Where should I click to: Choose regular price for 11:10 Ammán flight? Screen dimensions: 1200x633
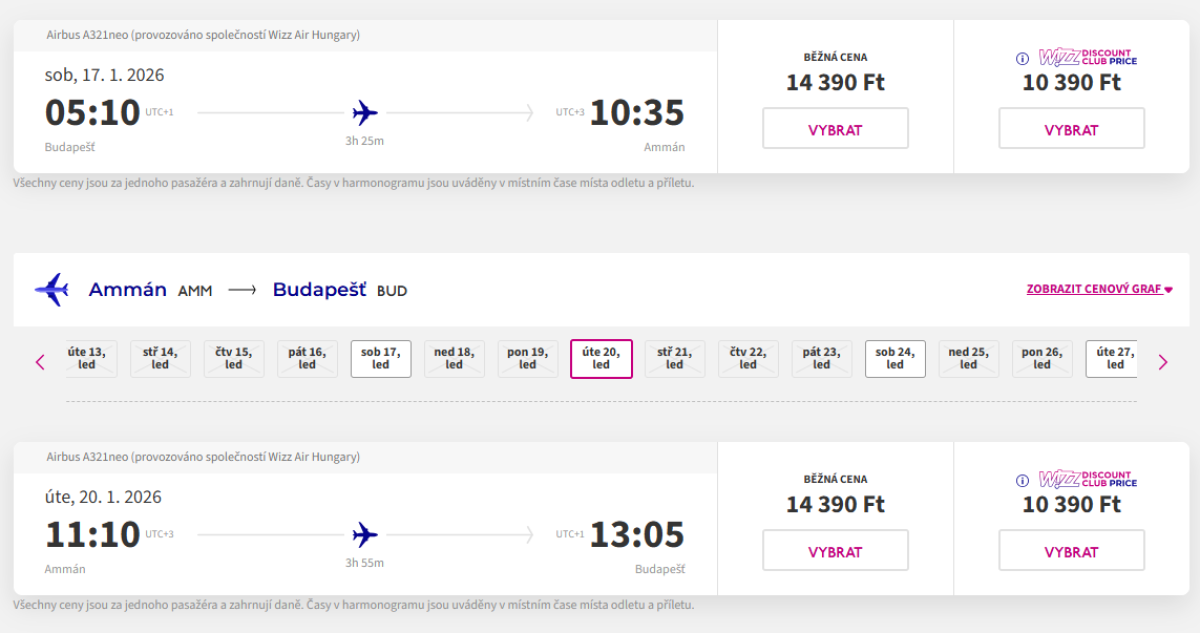click(835, 551)
